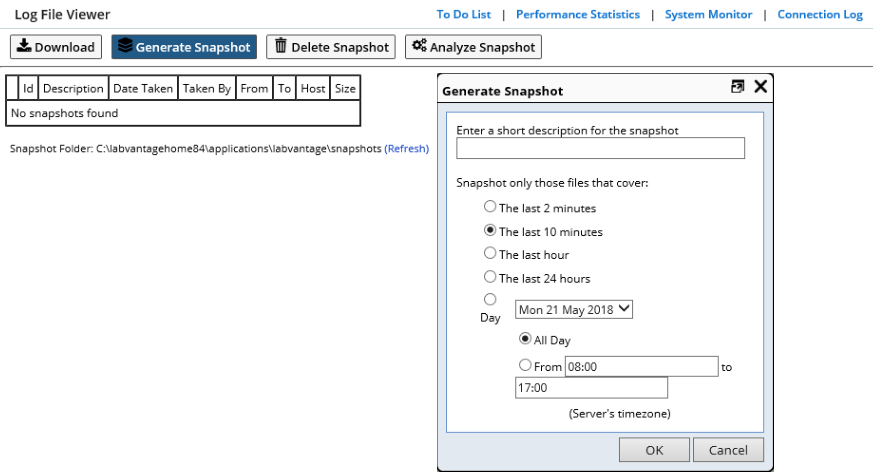
Task: Choose 'The last hour' radio button
Action: coord(490,253)
